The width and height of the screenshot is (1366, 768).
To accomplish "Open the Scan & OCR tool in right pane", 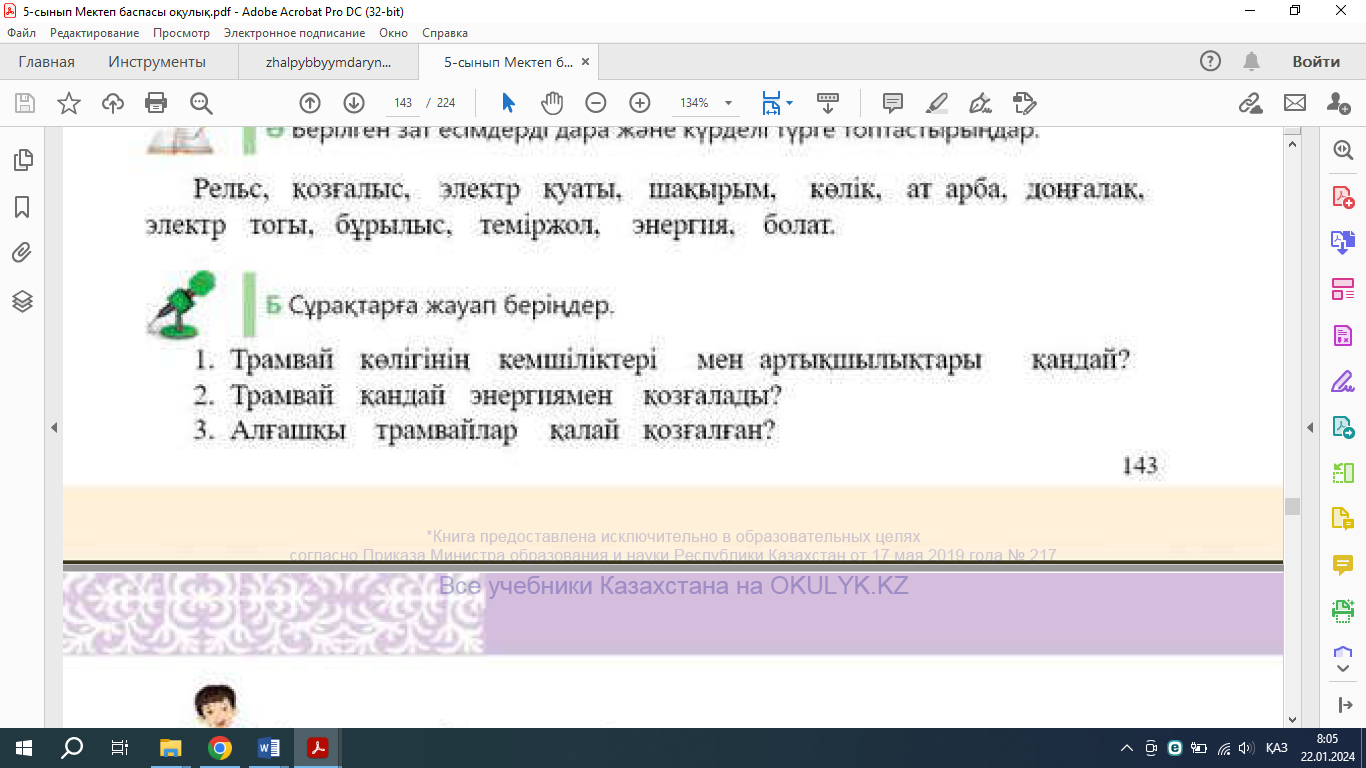I will click(1342, 611).
